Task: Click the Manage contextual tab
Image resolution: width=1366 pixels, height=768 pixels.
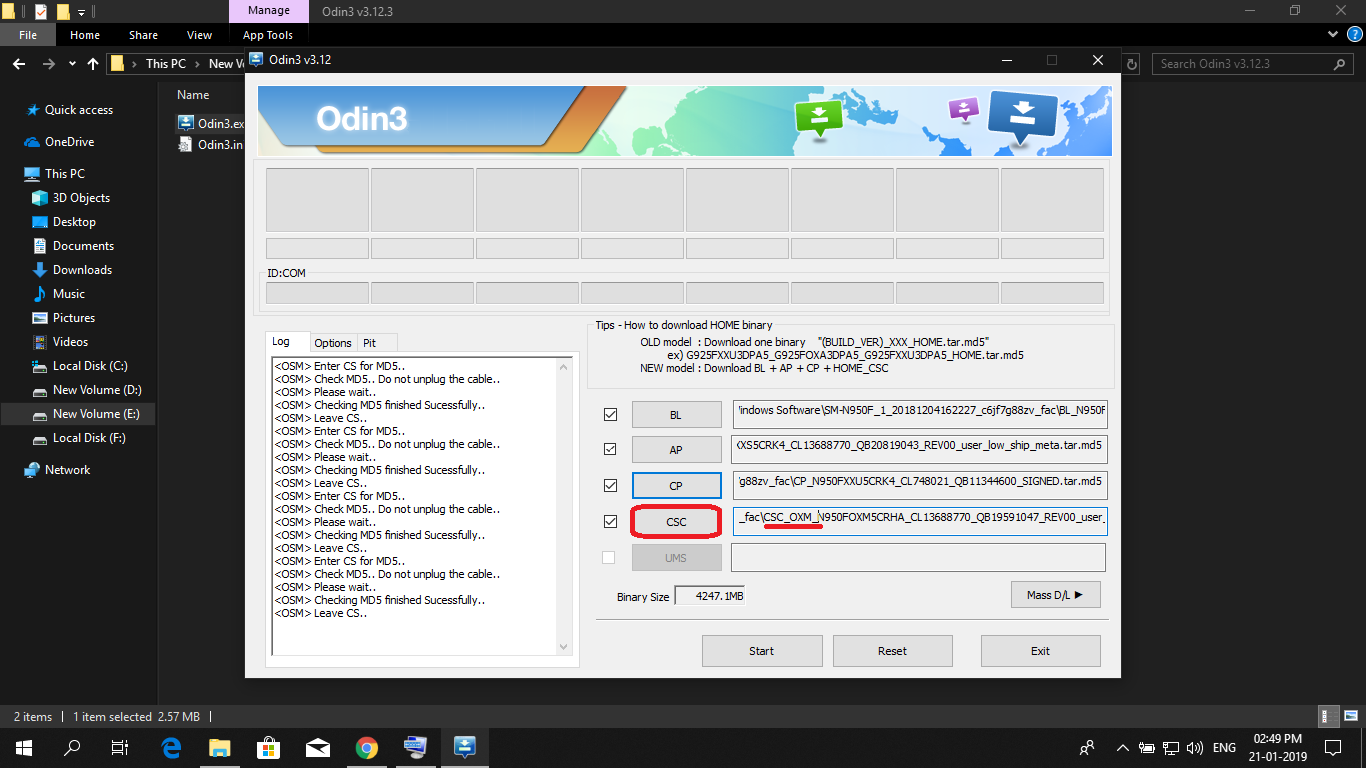Action: pos(268,11)
